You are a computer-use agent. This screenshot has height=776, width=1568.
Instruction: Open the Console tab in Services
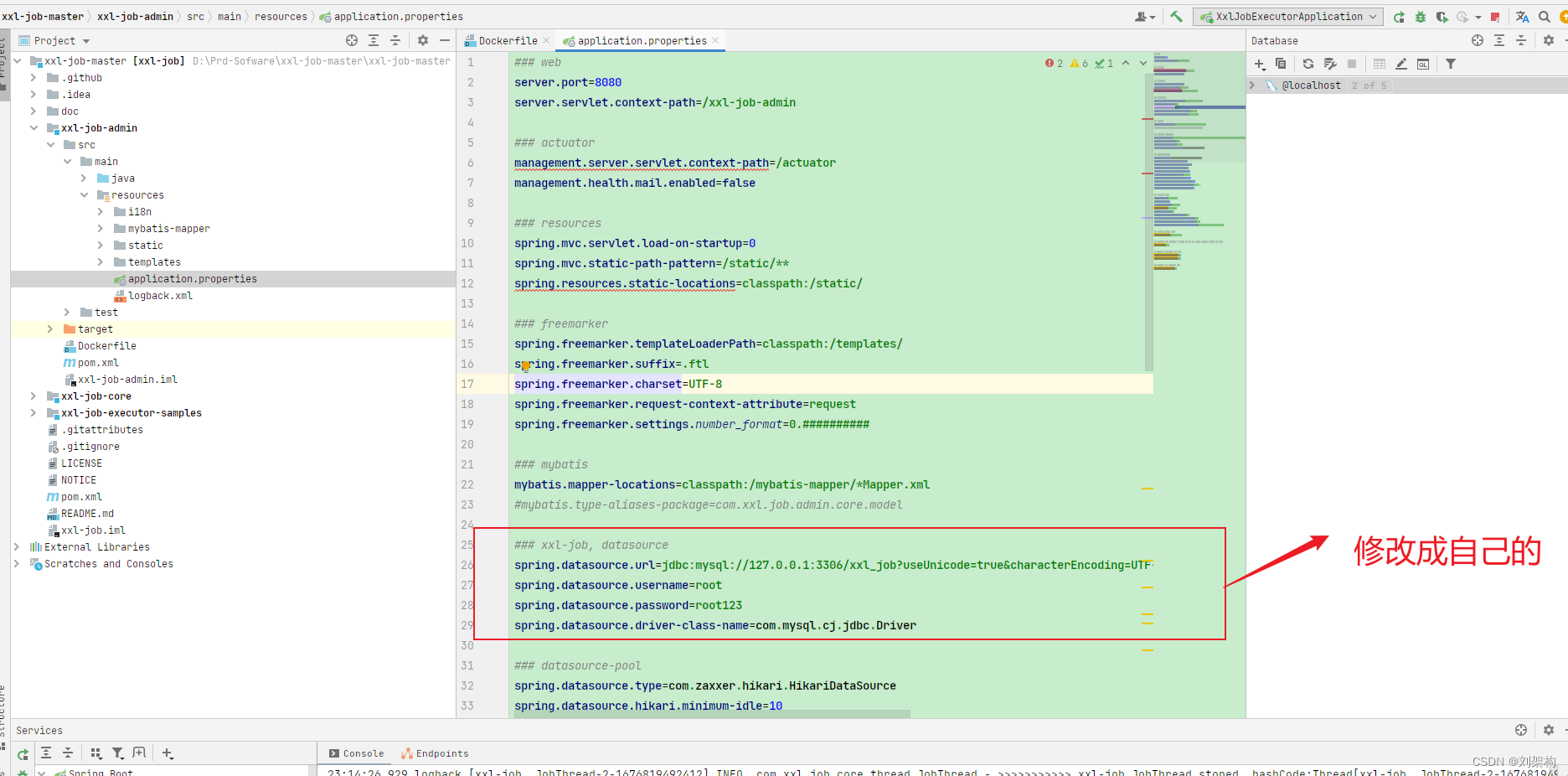point(357,753)
